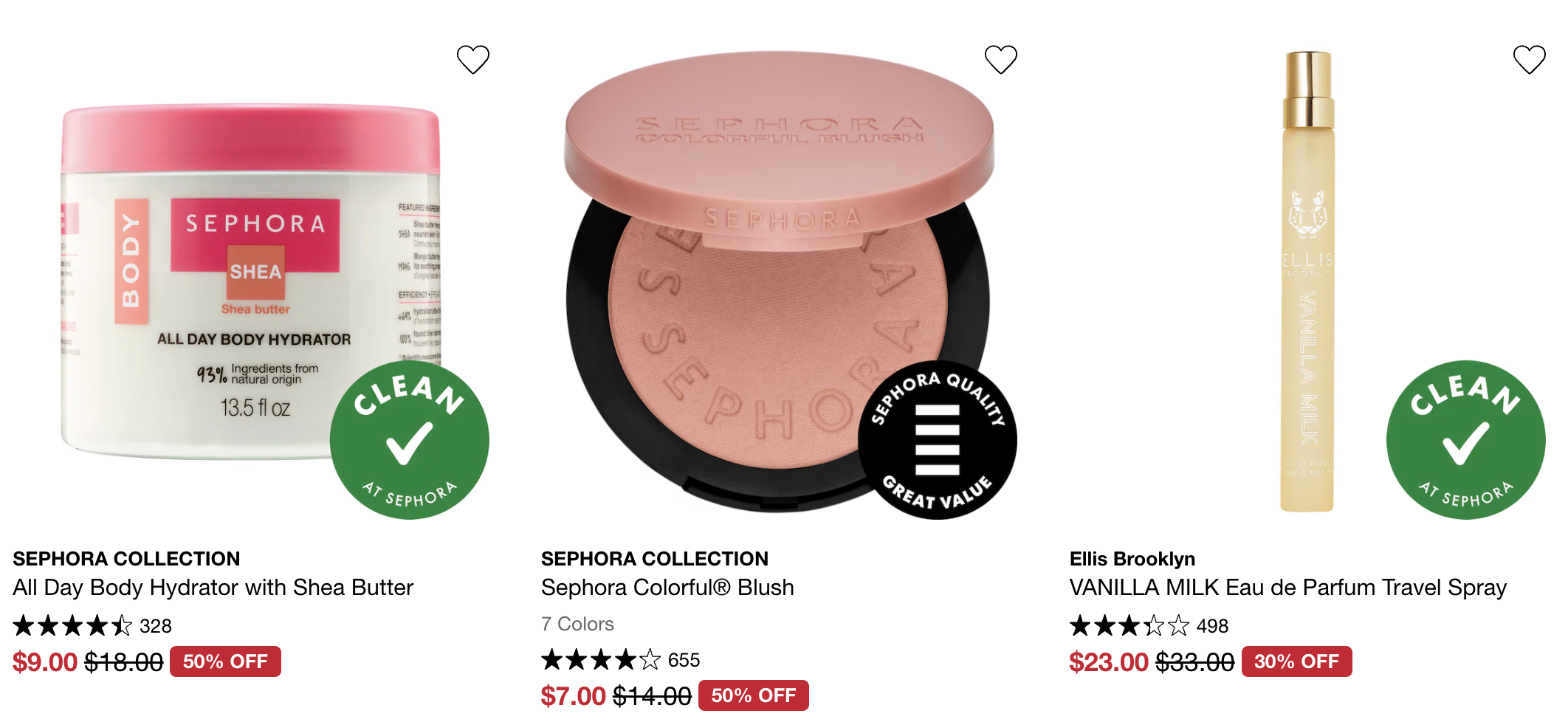The height and width of the screenshot is (722, 1568).
Task: View the 498 reviews star rating
Action: pyautogui.click(x=1149, y=626)
